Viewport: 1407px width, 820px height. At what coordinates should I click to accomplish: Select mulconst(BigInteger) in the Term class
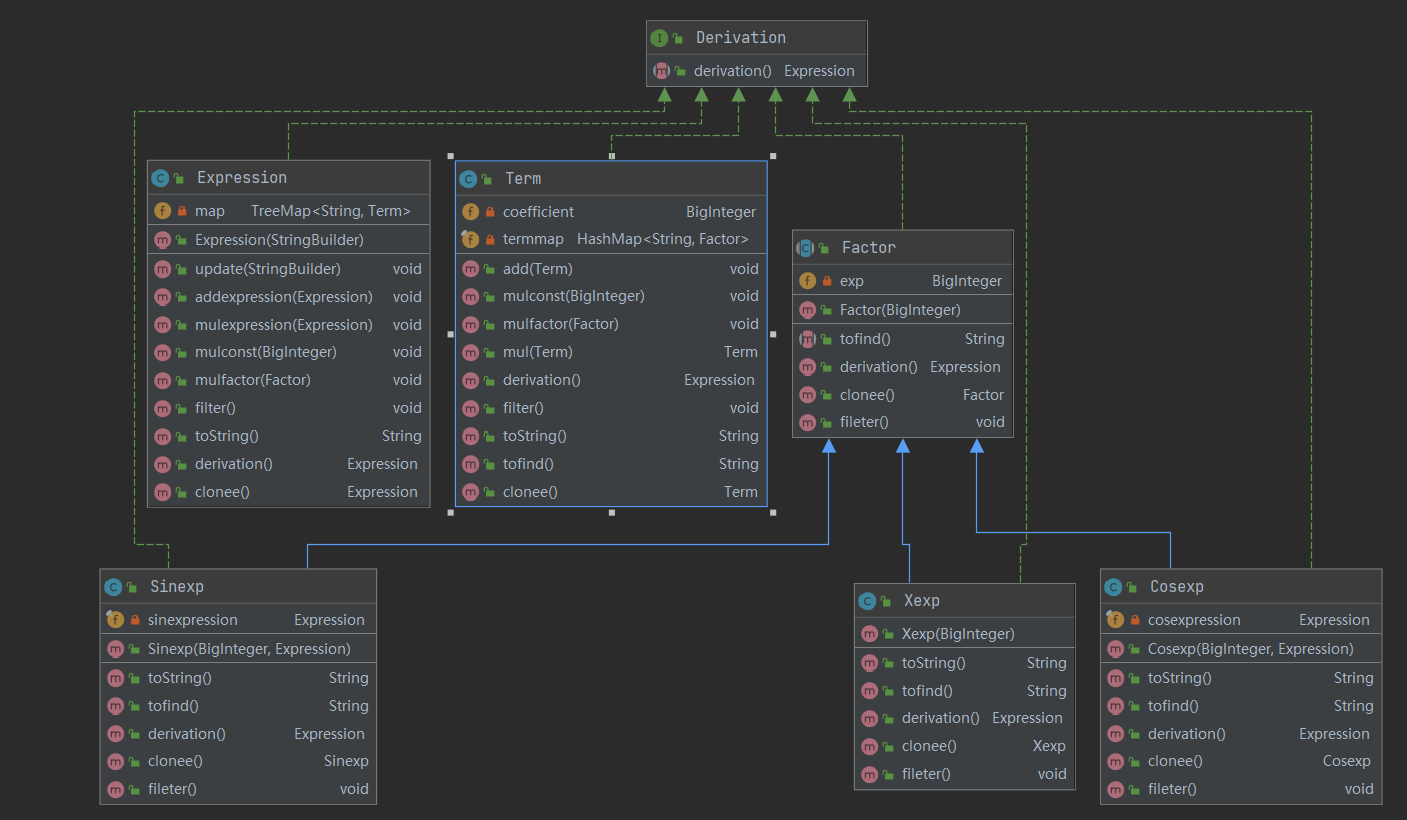click(574, 296)
